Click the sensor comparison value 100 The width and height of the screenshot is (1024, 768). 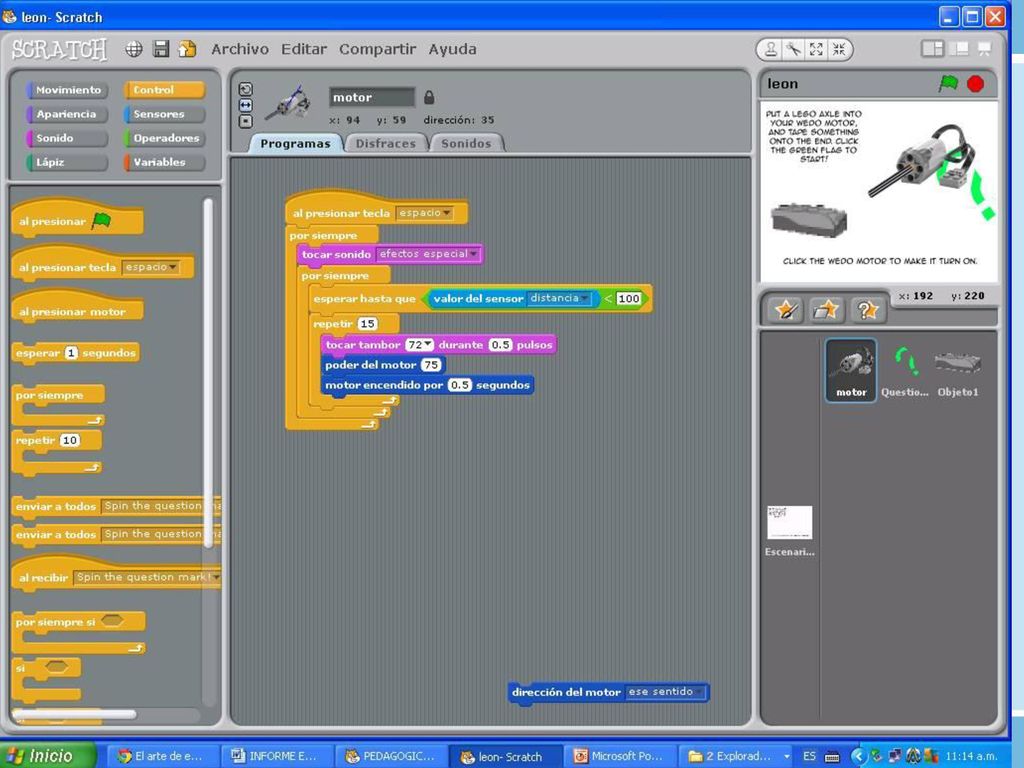[629, 298]
